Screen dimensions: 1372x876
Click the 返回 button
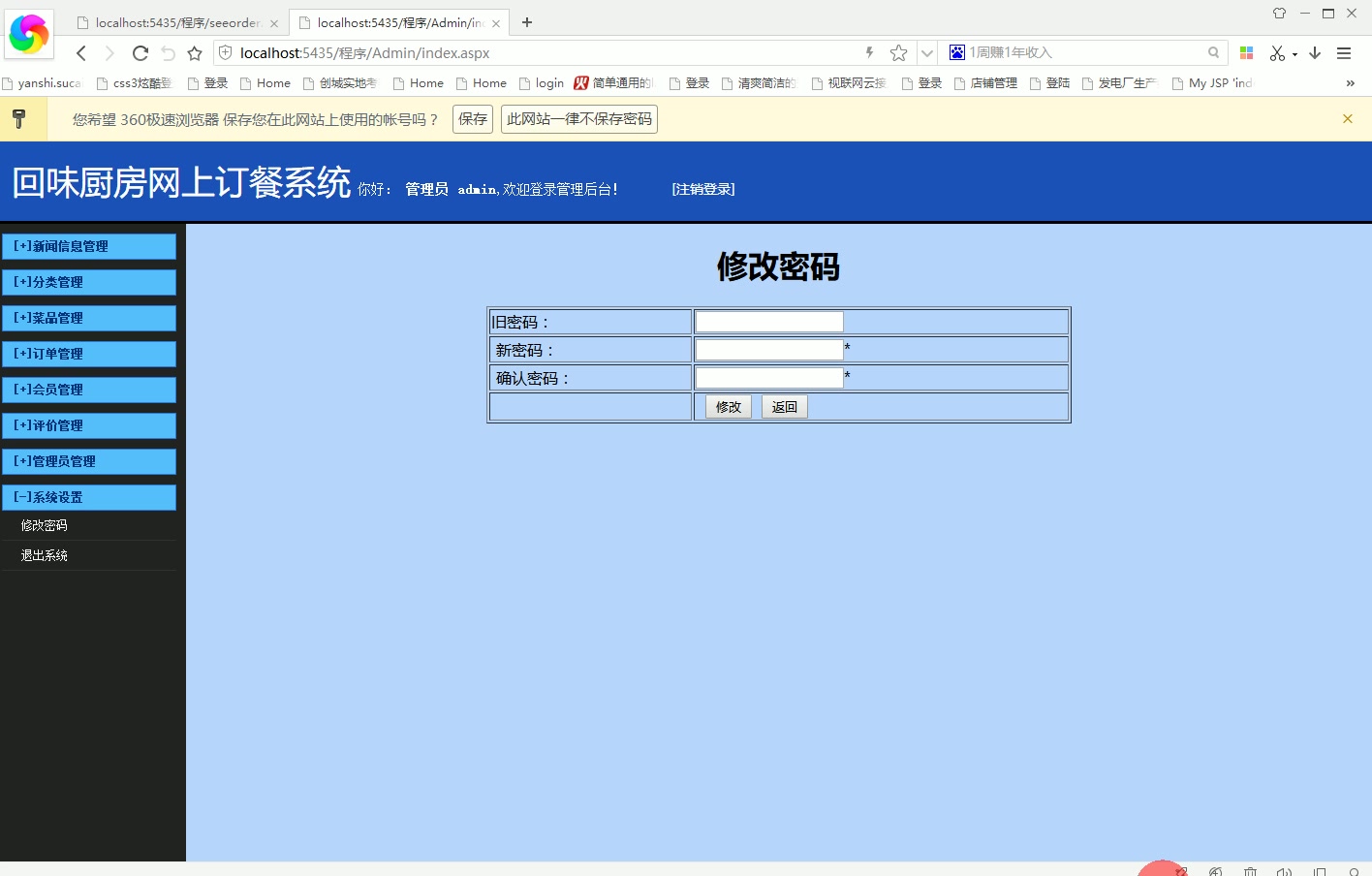[x=785, y=407]
